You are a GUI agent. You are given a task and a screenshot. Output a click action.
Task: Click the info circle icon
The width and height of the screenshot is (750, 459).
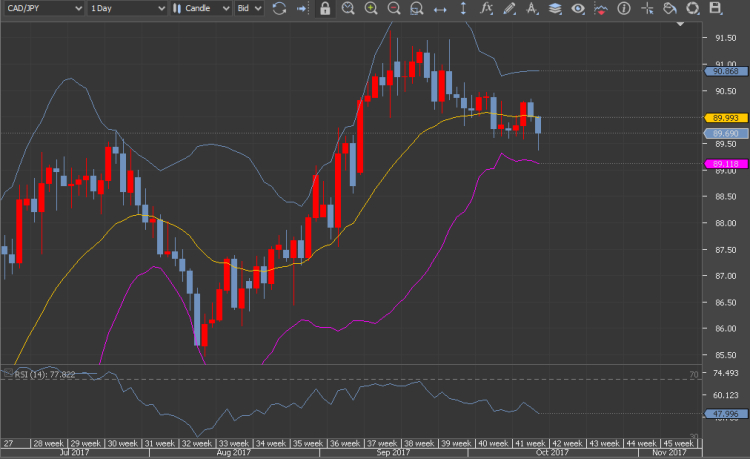coord(624,9)
